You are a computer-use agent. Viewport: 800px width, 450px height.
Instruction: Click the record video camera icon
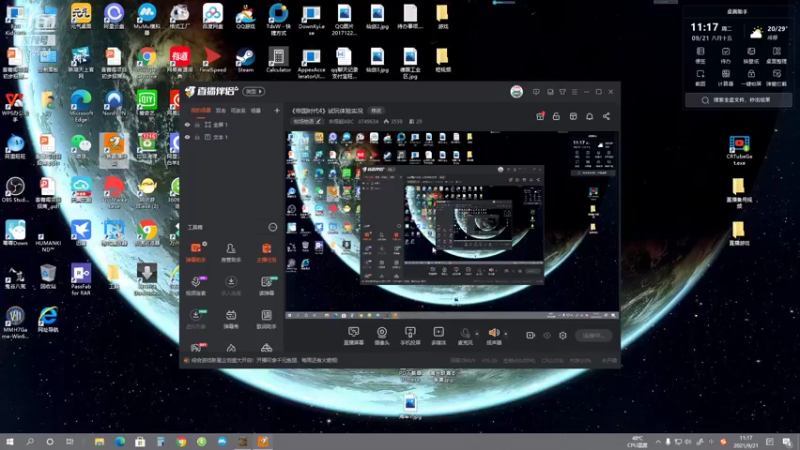[531, 335]
